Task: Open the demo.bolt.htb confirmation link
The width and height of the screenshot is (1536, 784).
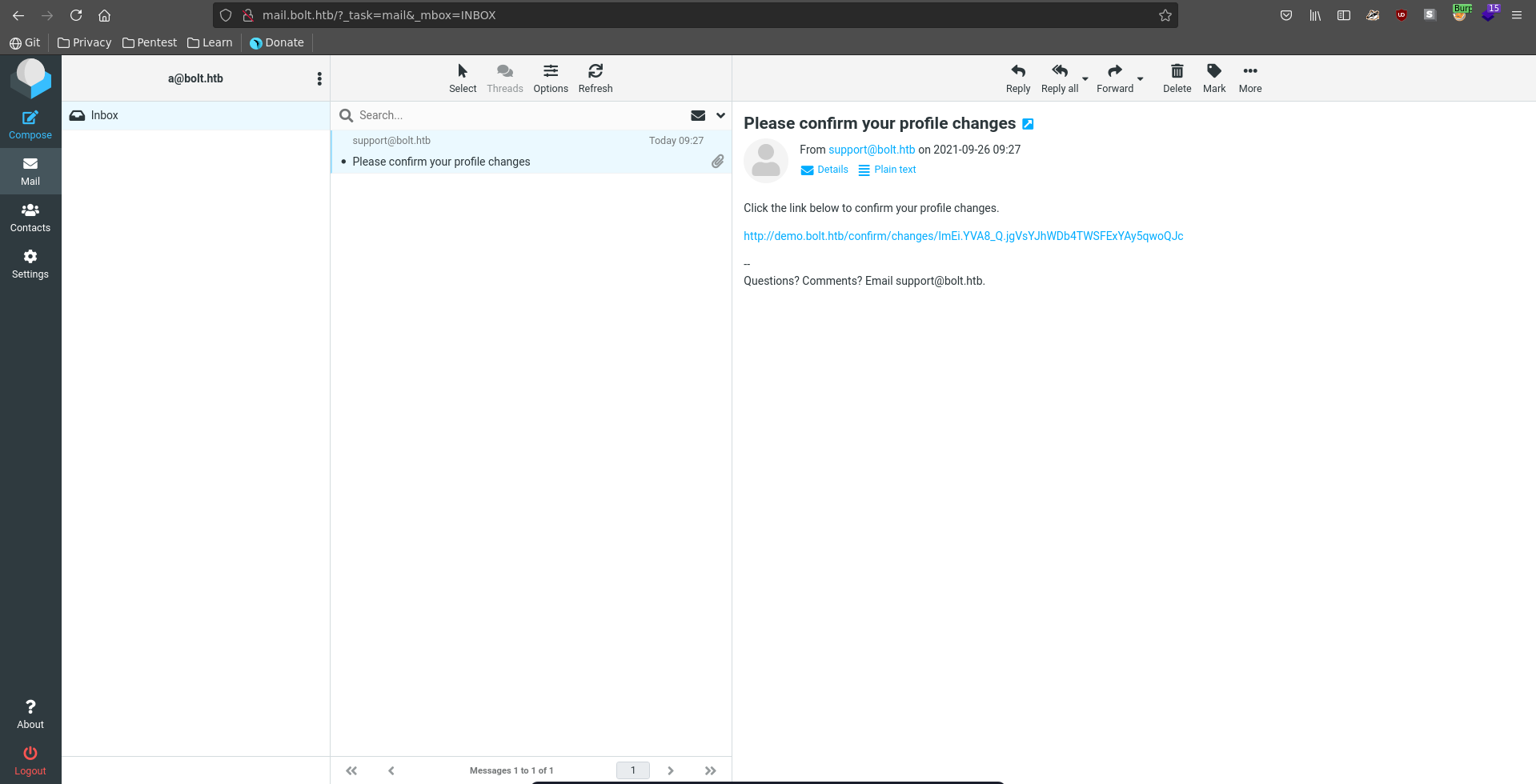Action: coord(963,236)
